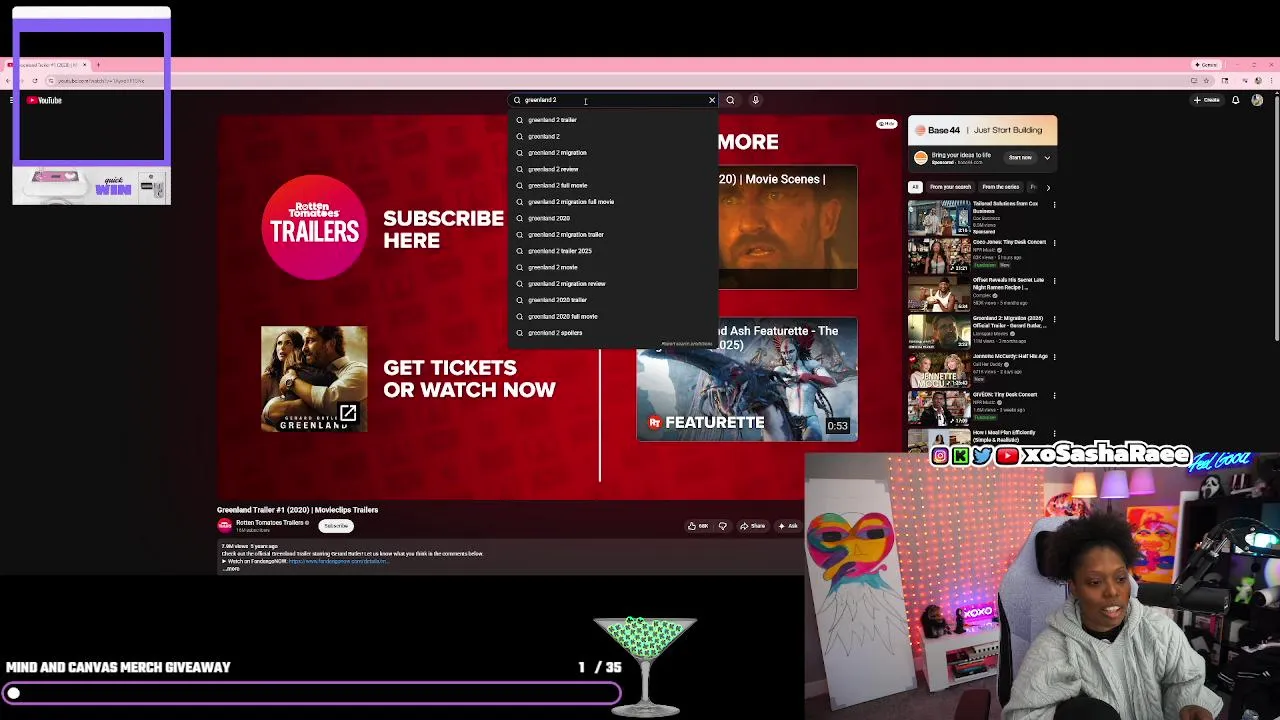Open the Greenland movie poster end card
The height and width of the screenshot is (720, 1280).
point(314,379)
